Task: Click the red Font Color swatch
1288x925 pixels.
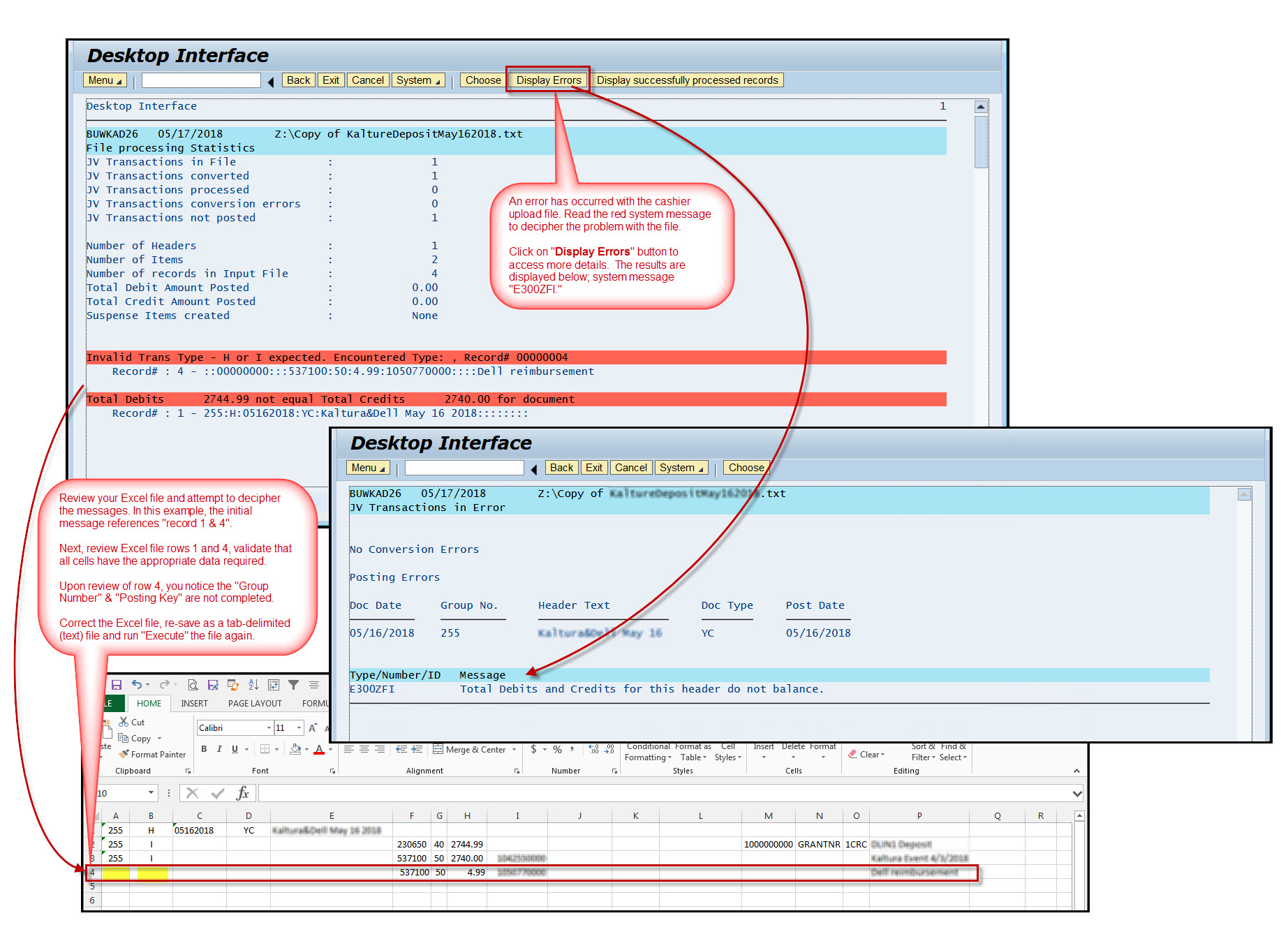Action: pos(320,750)
